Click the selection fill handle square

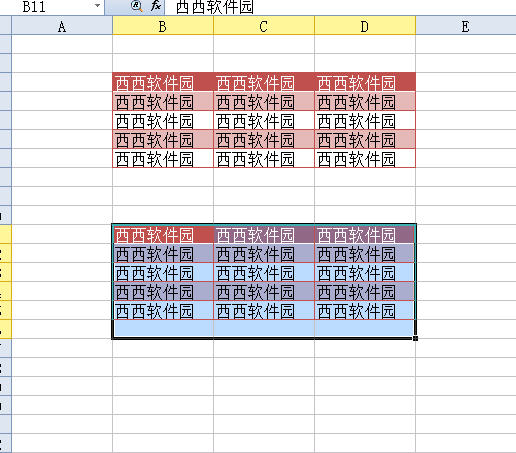(x=415, y=338)
